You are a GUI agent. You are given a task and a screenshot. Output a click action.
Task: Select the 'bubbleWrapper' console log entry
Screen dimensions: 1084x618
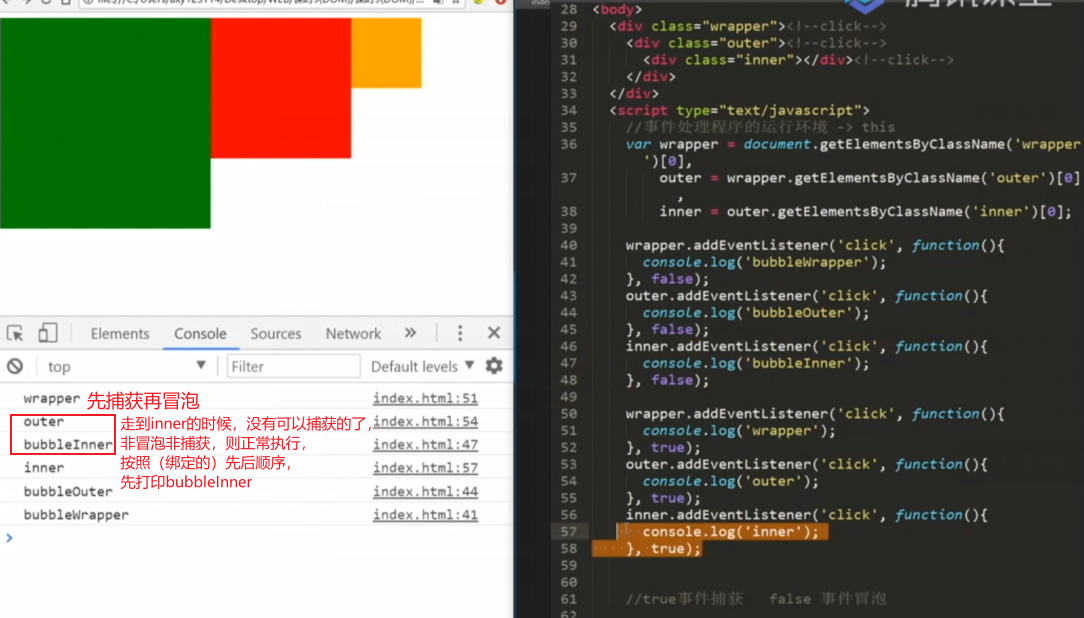pos(76,515)
